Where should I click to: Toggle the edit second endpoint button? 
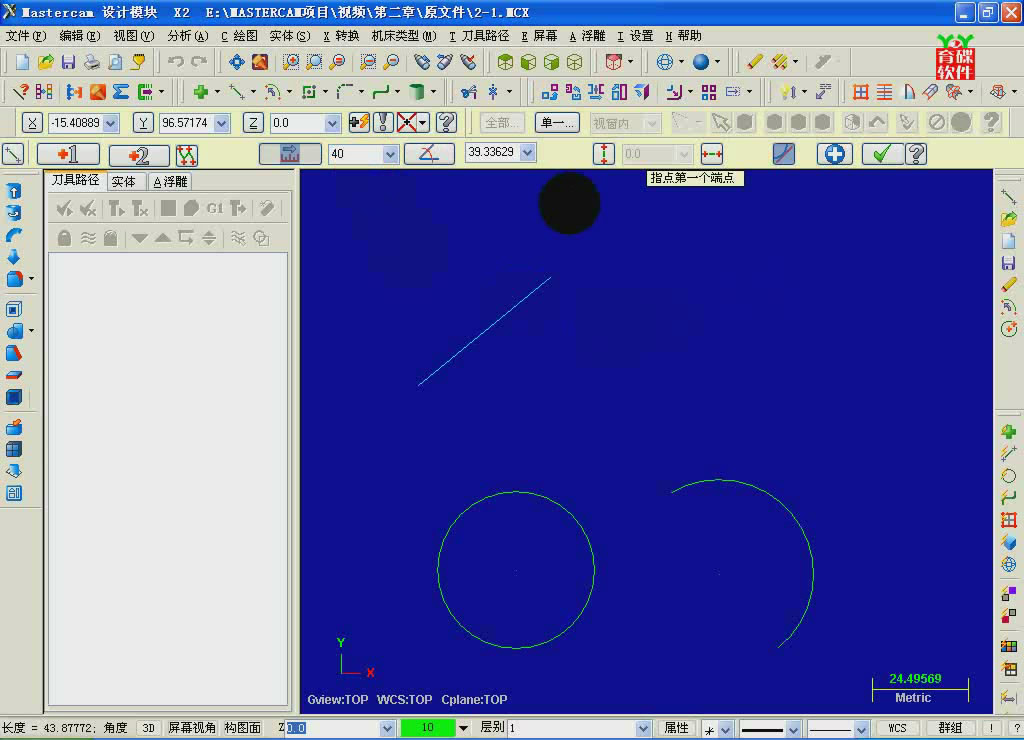139,155
